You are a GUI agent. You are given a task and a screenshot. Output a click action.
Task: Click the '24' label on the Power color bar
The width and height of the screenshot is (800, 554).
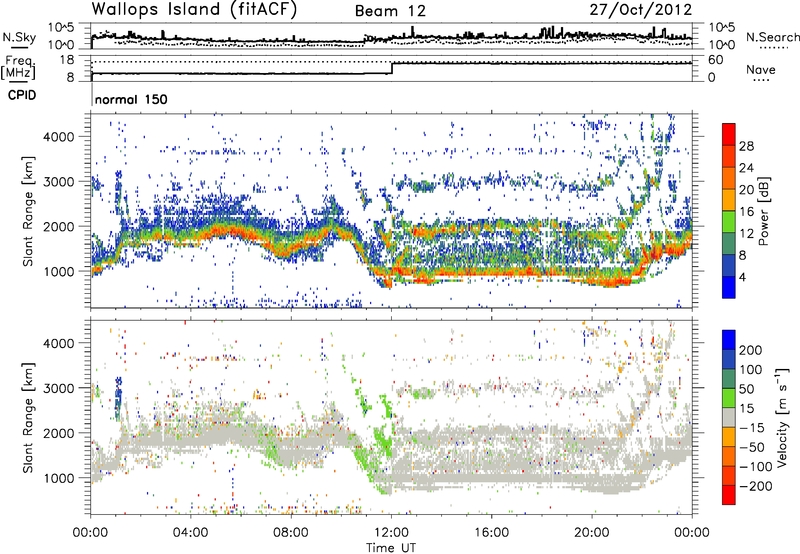746,168
